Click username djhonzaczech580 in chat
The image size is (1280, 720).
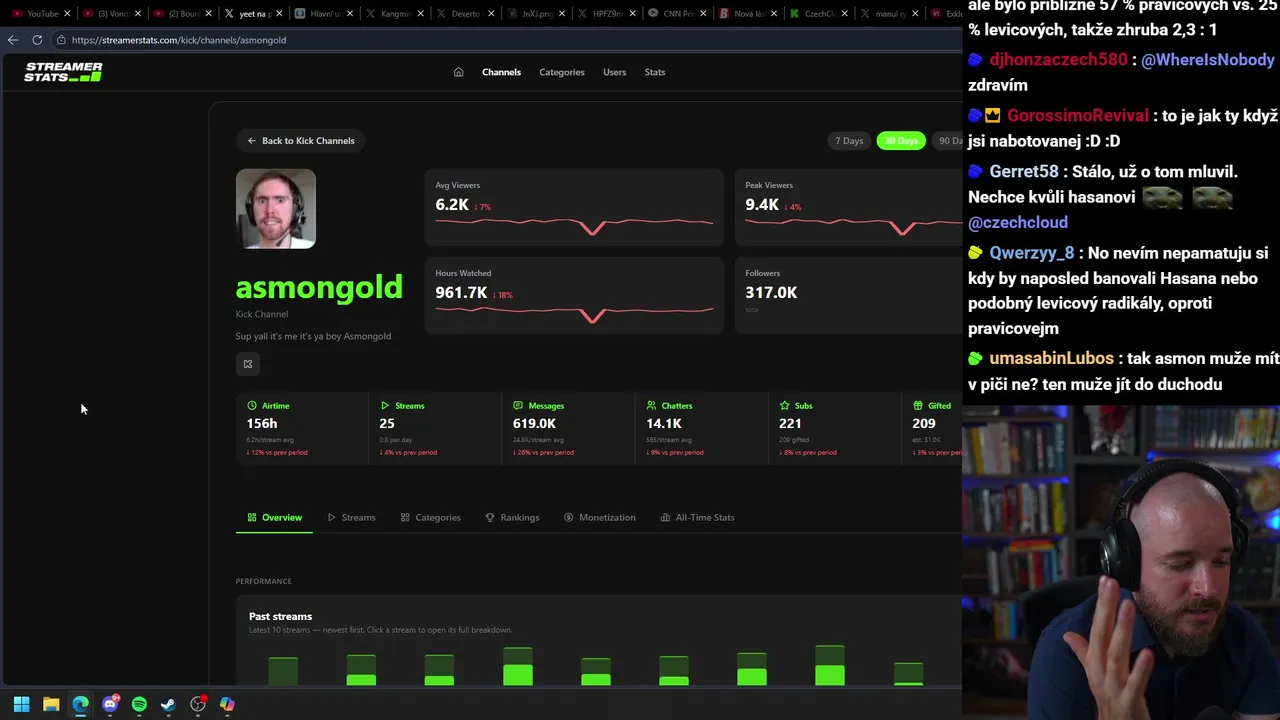(x=1058, y=60)
